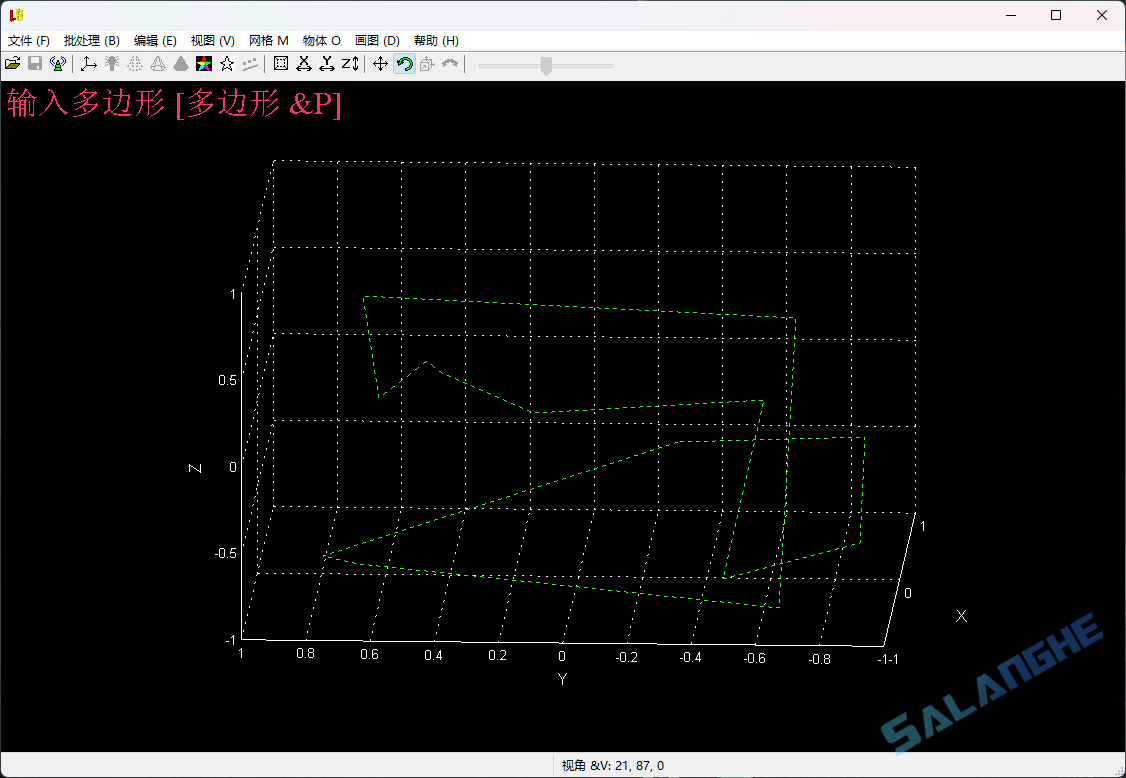Click the selection rectangle icon
Viewport: 1126px width, 778px height.
pyautogui.click(x=281, y=63)
